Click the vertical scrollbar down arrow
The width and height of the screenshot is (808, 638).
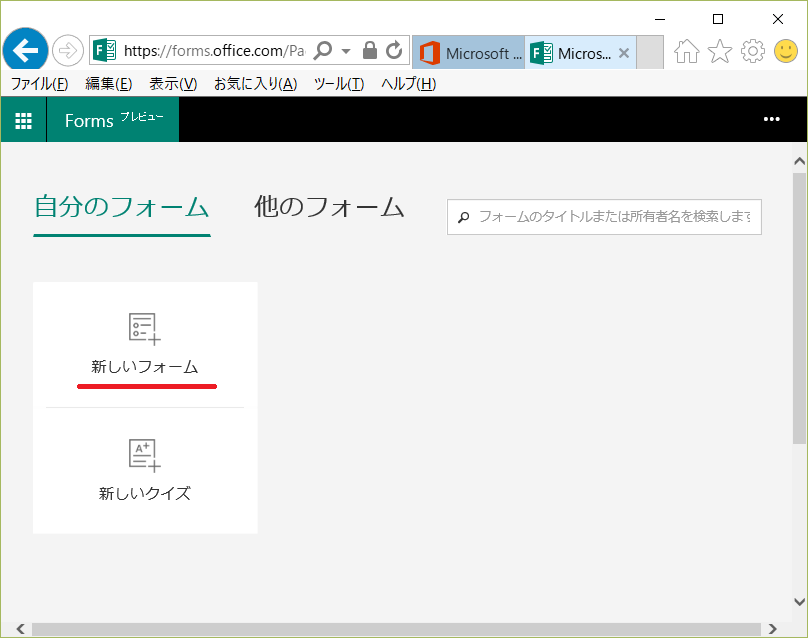(799, 601)
